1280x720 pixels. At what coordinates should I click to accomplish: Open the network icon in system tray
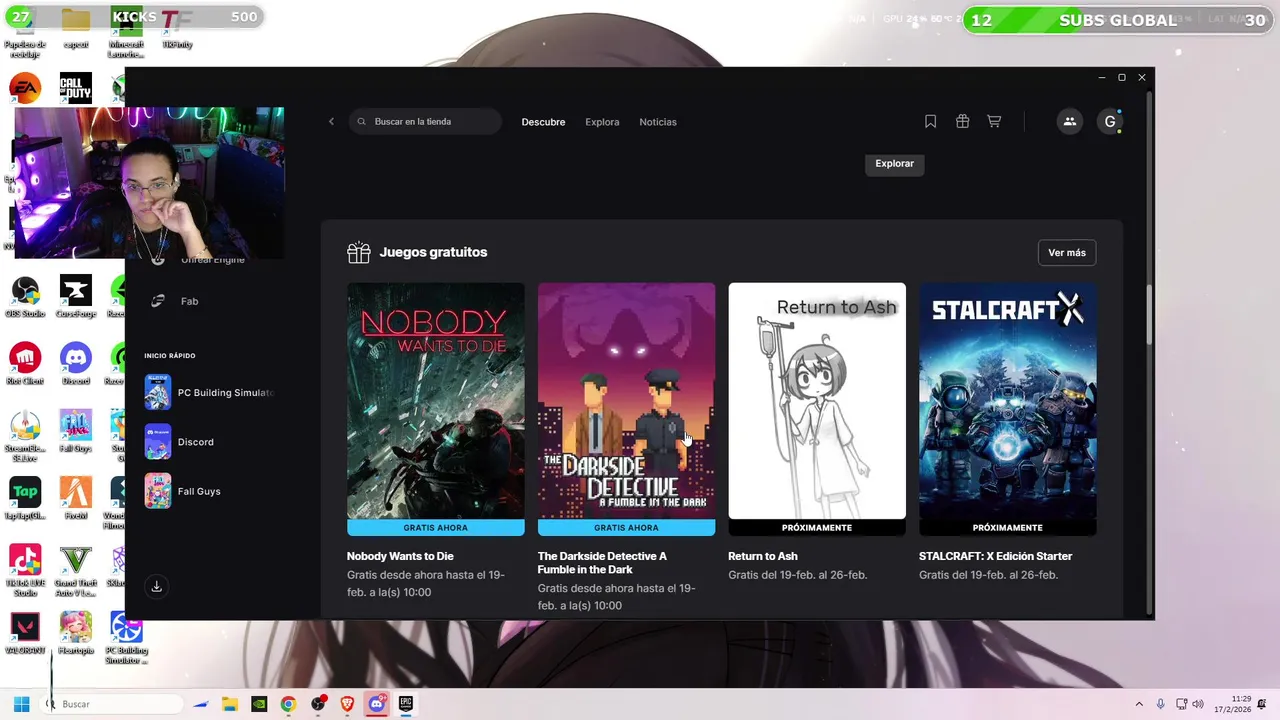(1181, 705)
